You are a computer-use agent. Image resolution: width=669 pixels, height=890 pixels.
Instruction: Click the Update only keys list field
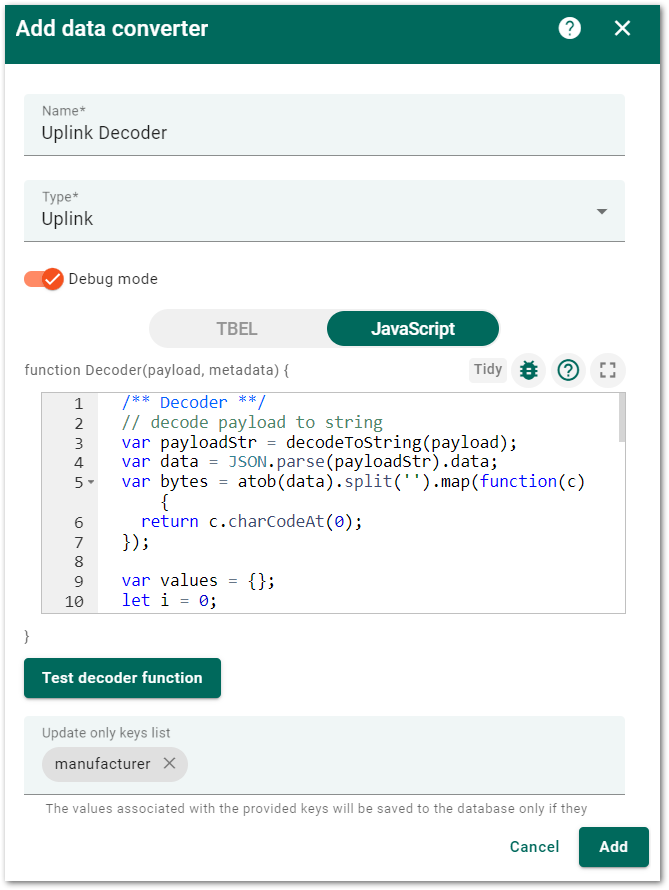324,755
